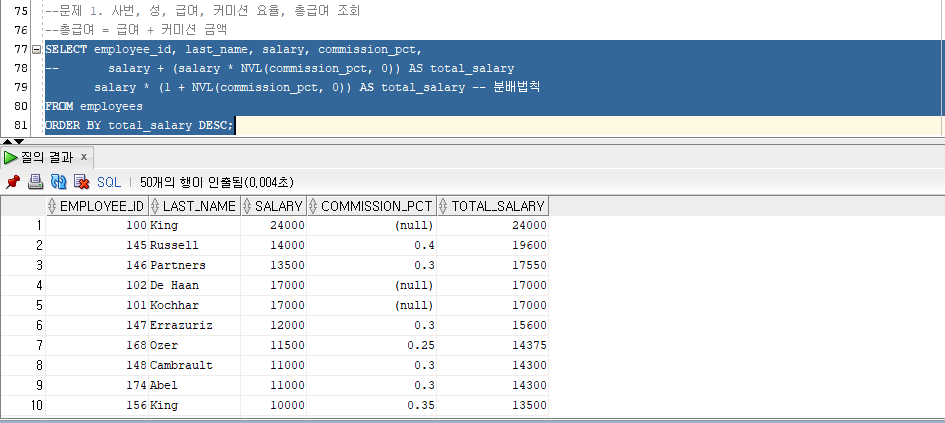Viewport: 945px width, 423px height.
Task: Select row number 6 header
Action: 23,325
